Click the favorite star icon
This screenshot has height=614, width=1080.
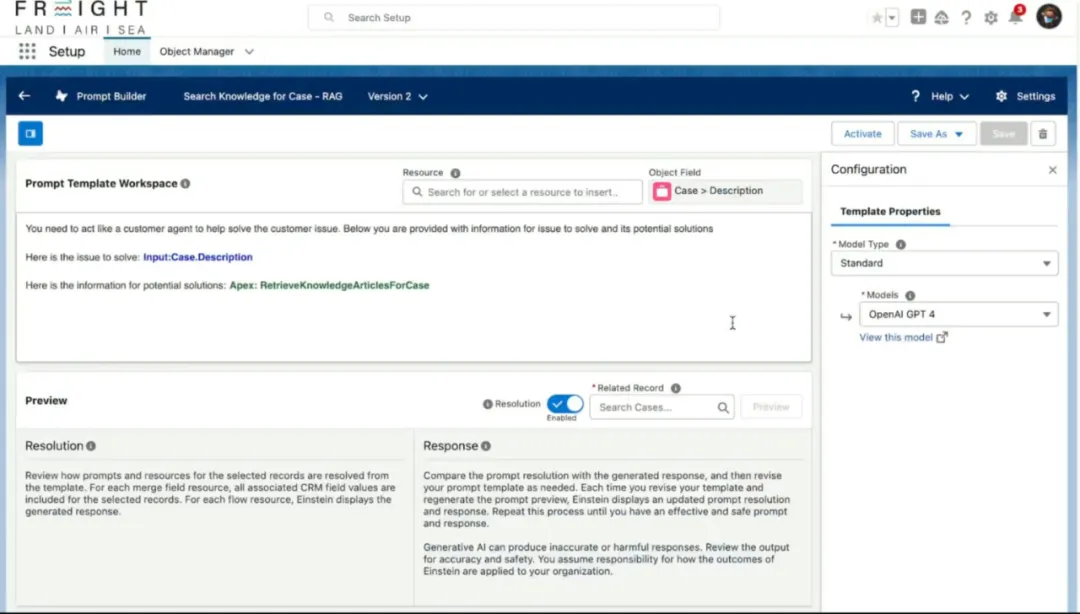875,17
